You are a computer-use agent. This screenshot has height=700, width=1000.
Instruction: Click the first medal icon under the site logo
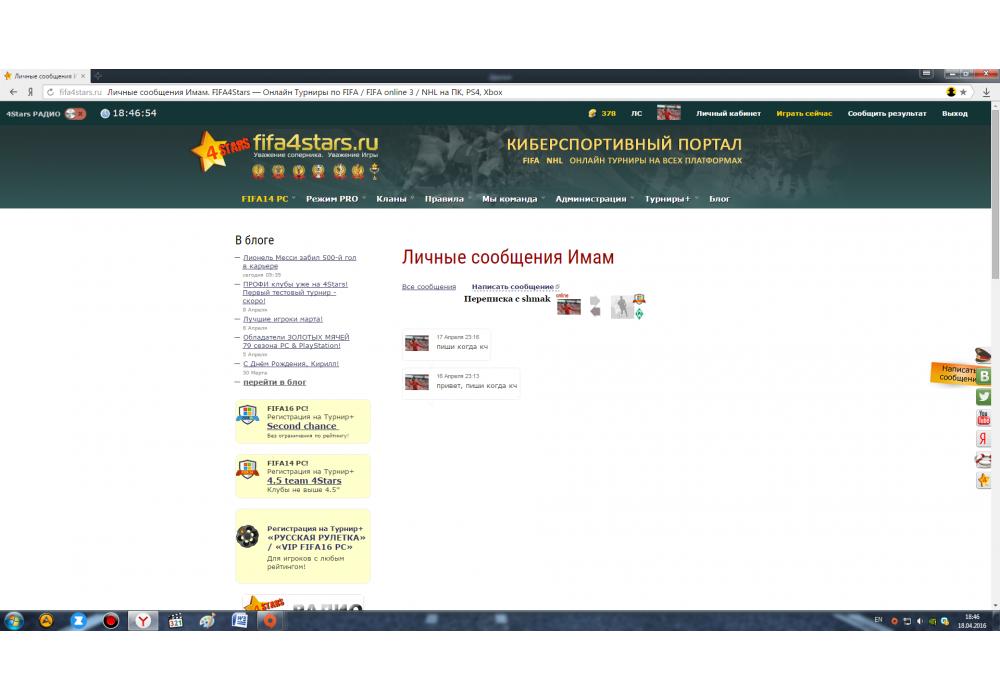click(258, 171)
